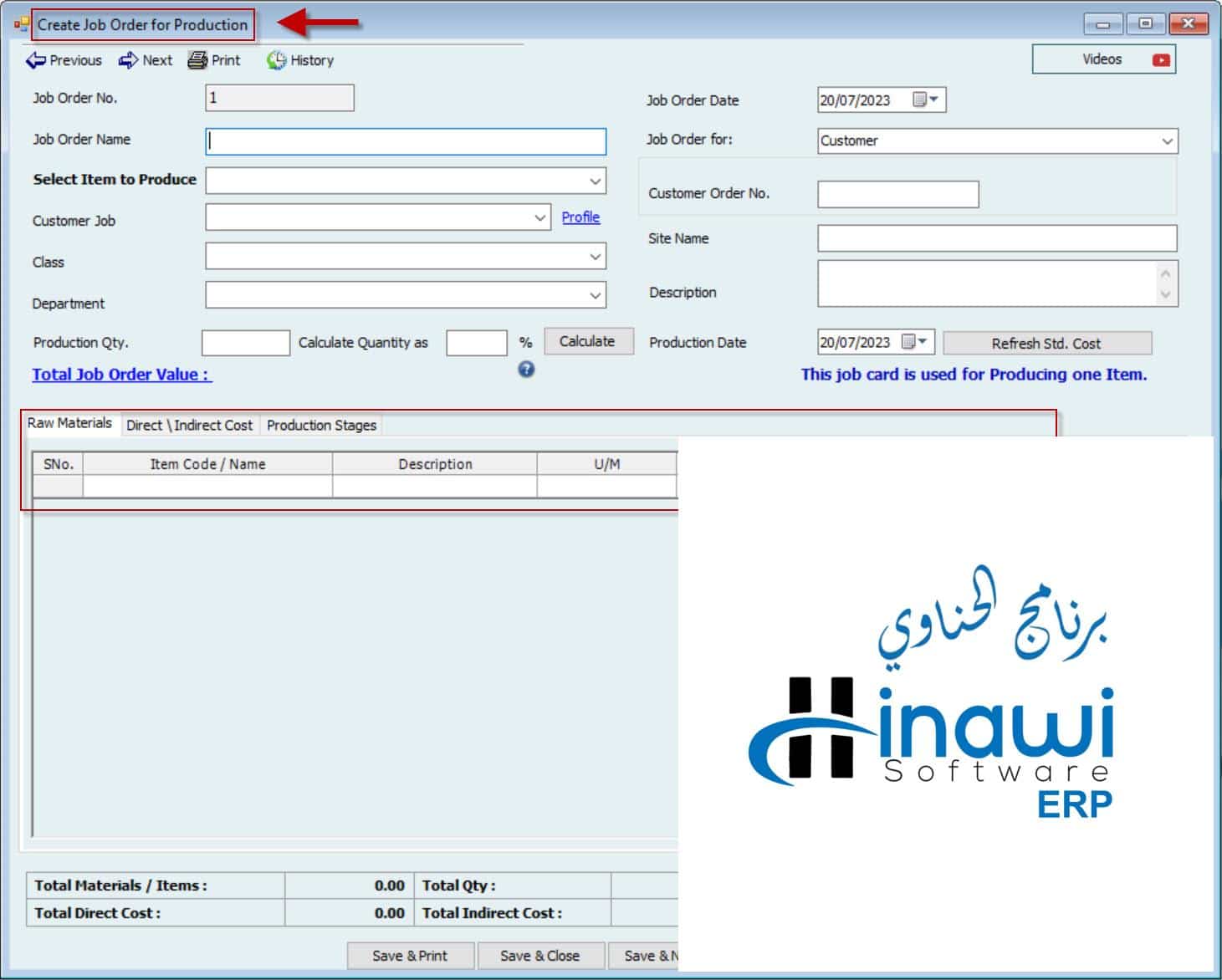This screenshot has height=980, width=1222.
Task: Focus the Job Order Name field
Action: tap(406, 141)
